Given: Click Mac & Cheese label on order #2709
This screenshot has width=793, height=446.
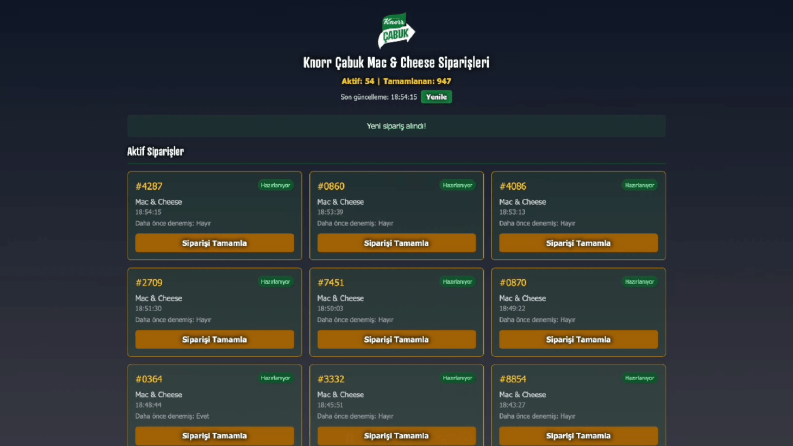Looking at the screenshot, I should pos(158,298).
